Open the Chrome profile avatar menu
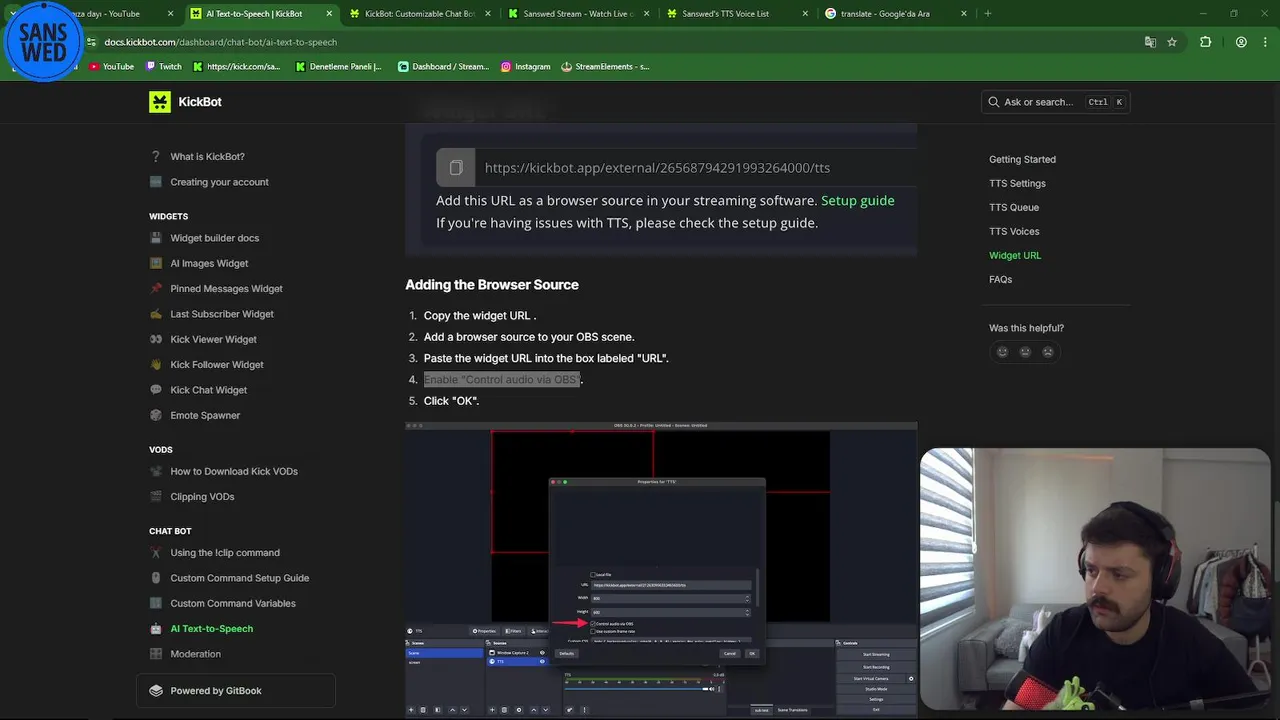 [1241, 42]
